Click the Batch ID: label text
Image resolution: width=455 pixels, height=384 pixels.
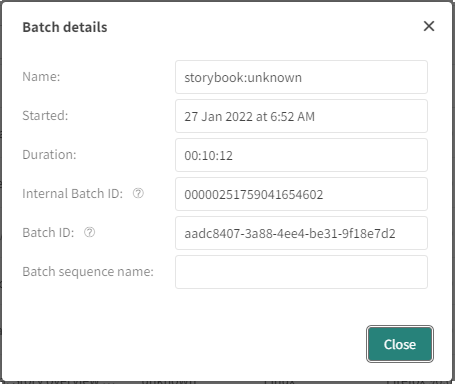click(x=48, y=233)
